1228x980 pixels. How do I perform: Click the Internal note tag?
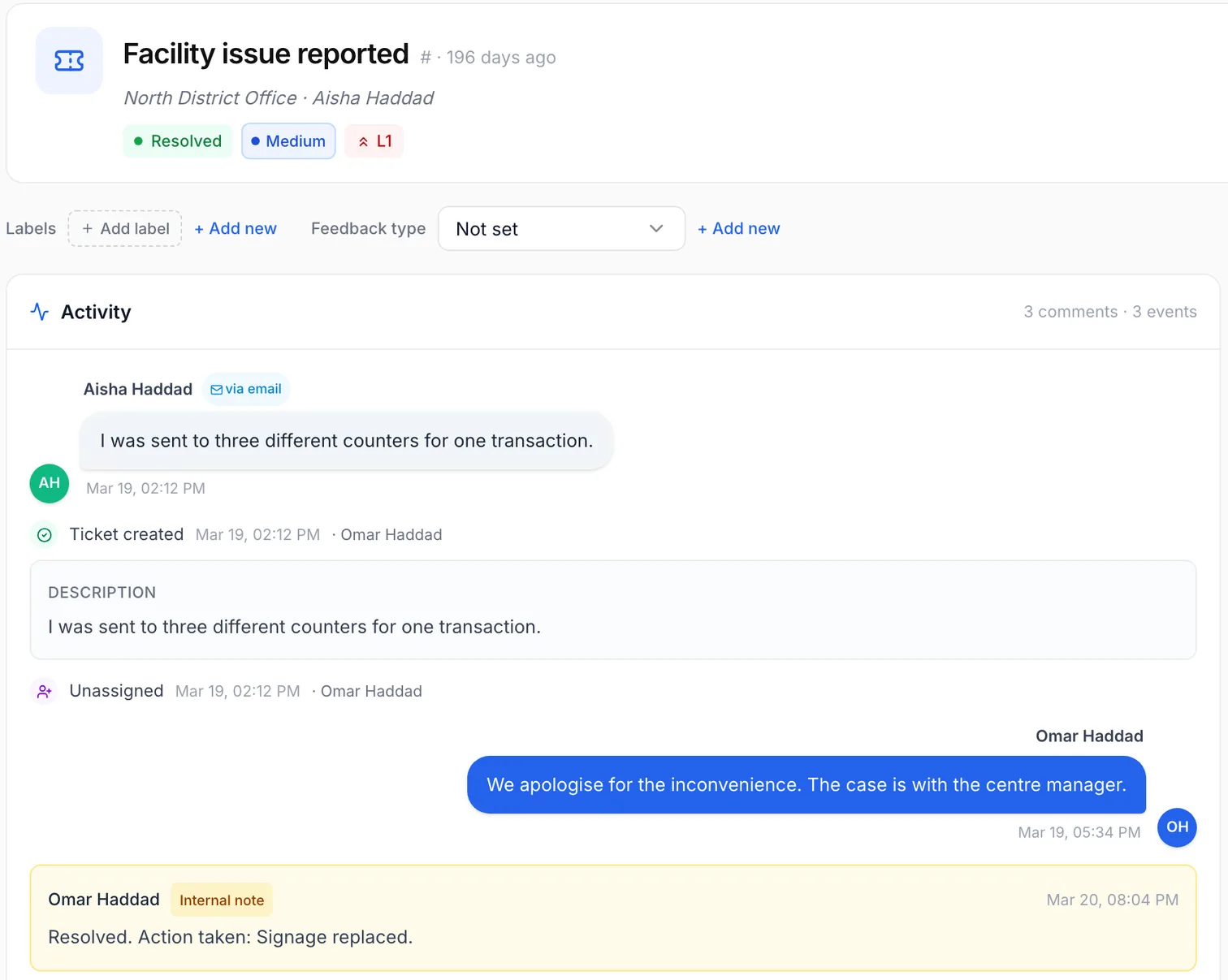click(222, 900)
